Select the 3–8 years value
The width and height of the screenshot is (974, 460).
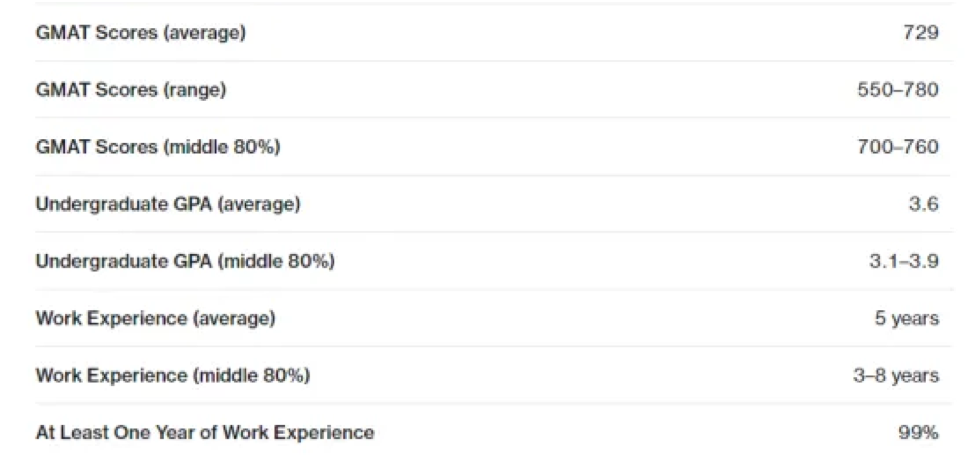point(896,376)
